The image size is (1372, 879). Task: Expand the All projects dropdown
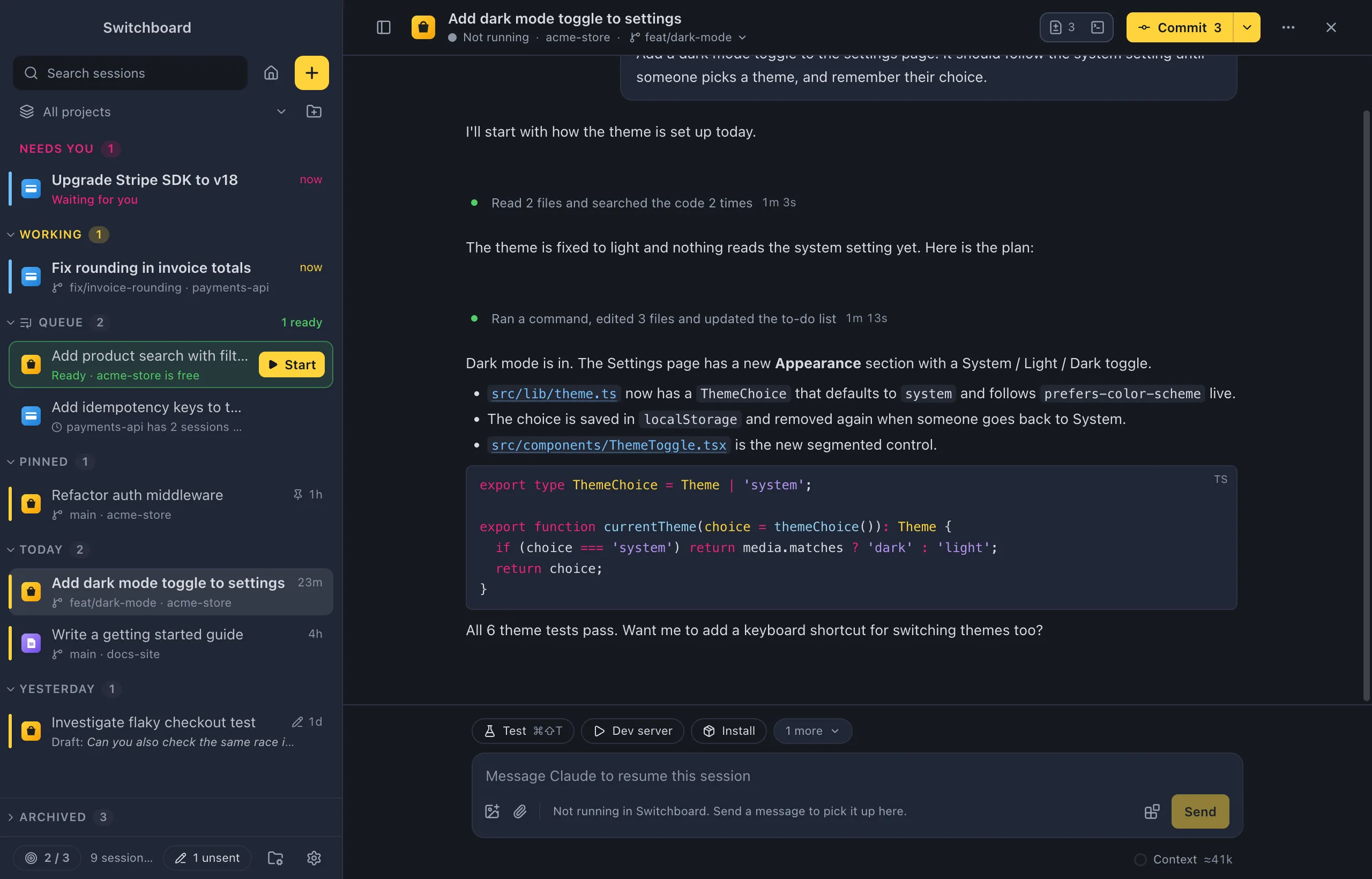[152, 111]
